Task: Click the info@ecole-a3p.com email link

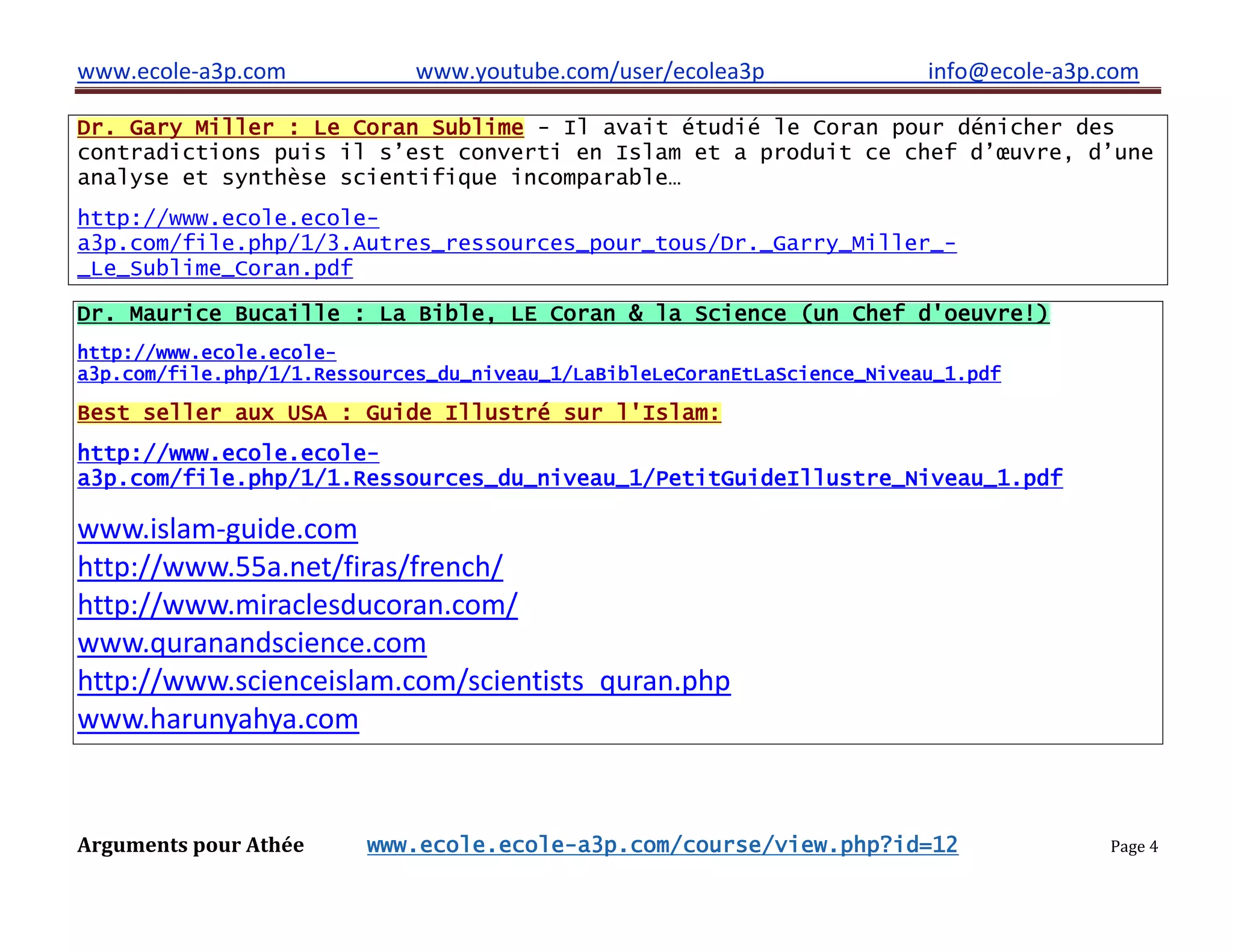Action: (1033, 72)
